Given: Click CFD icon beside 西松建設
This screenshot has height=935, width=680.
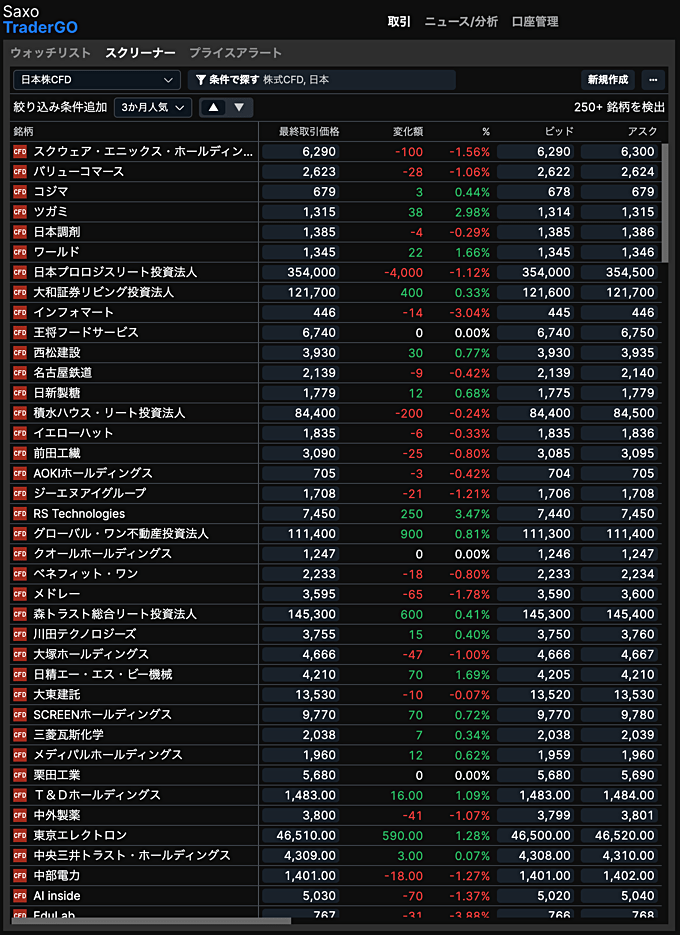Looking at the screenshot, I should tap(20, 353).
